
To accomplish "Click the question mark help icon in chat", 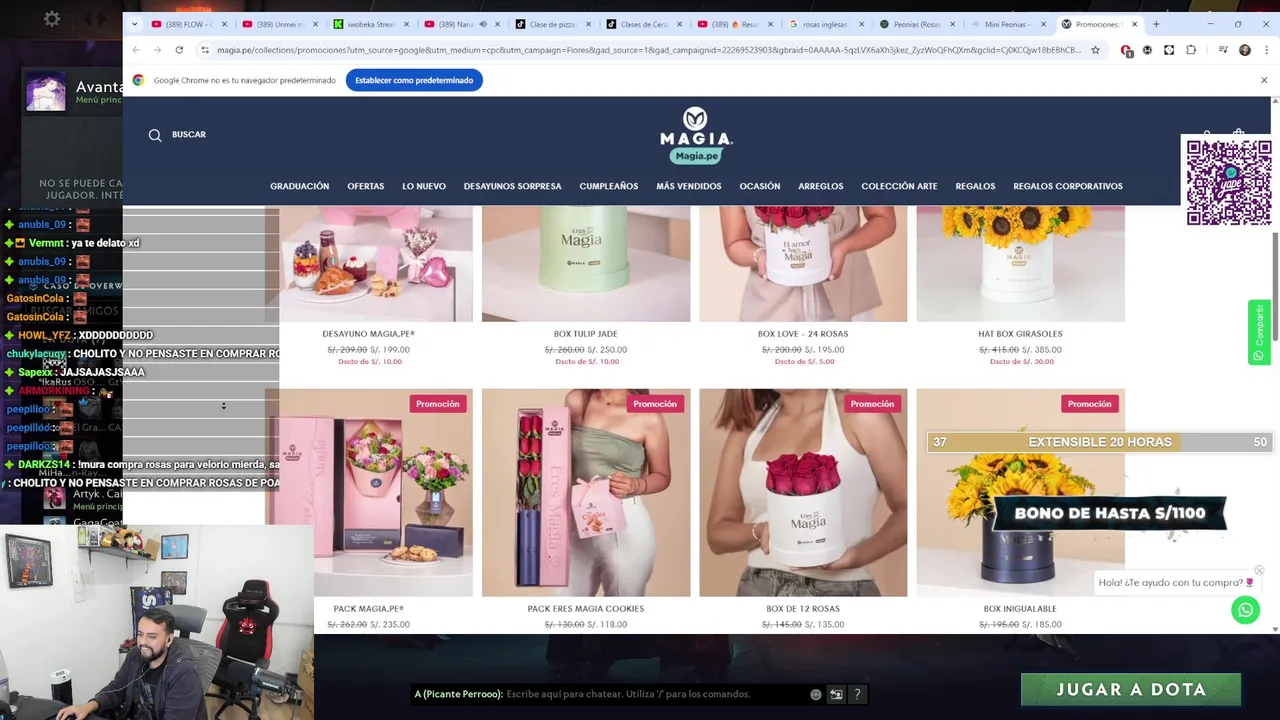I will tap(857, 694).
